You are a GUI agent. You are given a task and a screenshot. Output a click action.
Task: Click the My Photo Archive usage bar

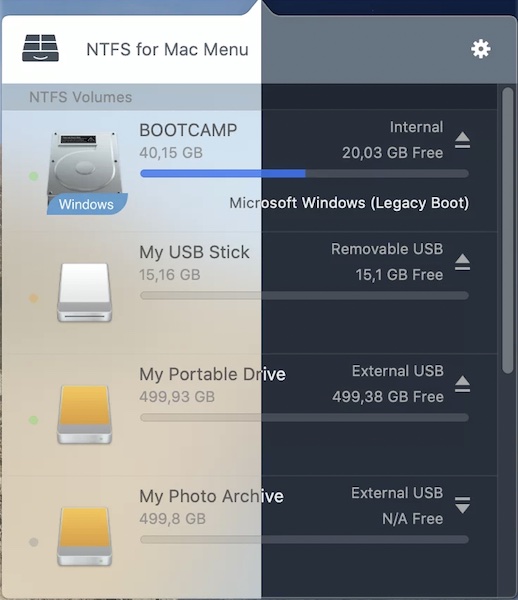click(305, 540)
